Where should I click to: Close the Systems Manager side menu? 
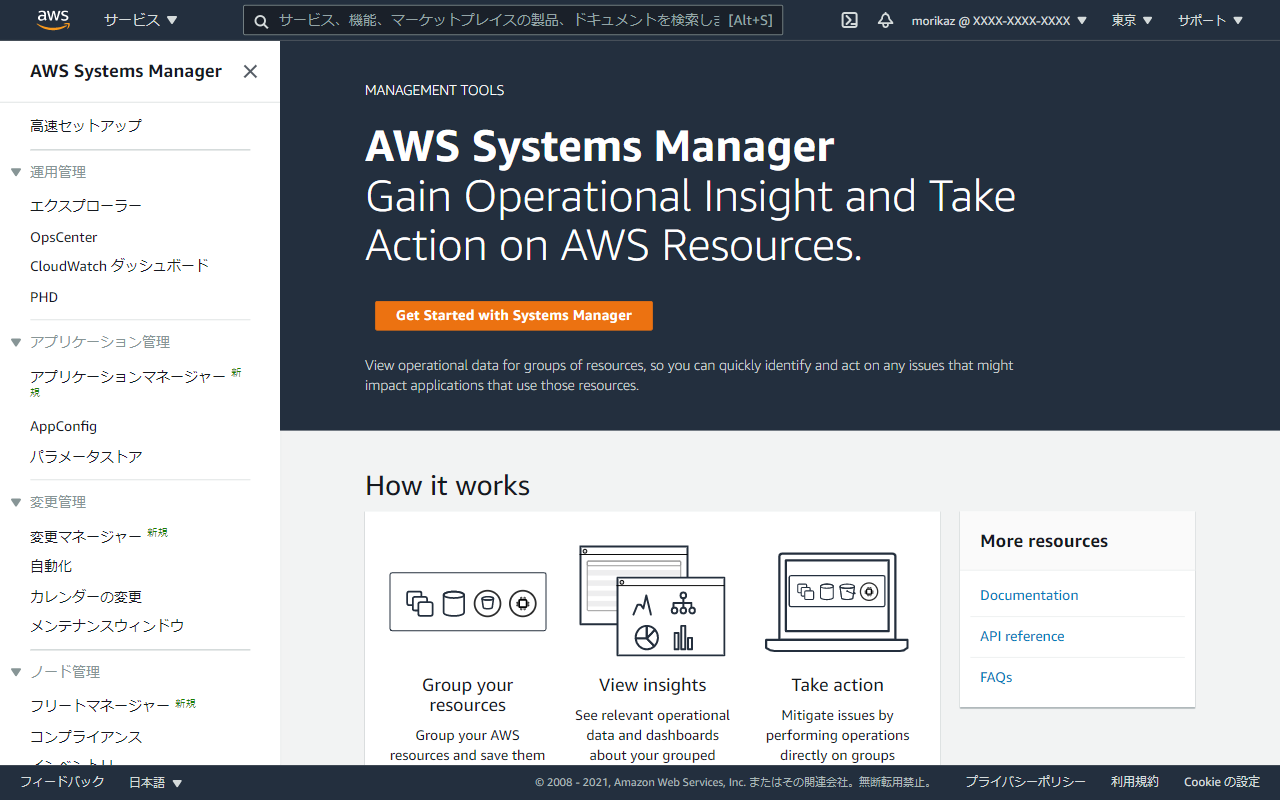(250, 71)
